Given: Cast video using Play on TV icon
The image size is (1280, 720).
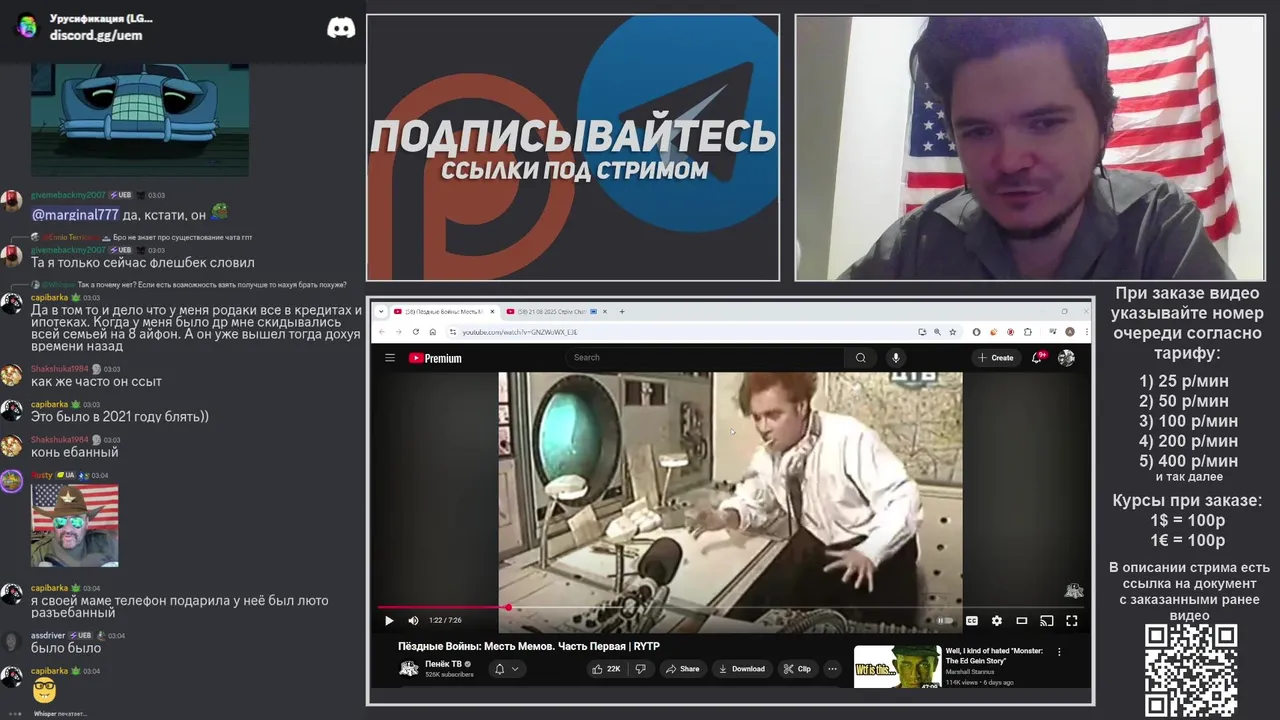Looking at the screenshot, I should (1046, 621).
